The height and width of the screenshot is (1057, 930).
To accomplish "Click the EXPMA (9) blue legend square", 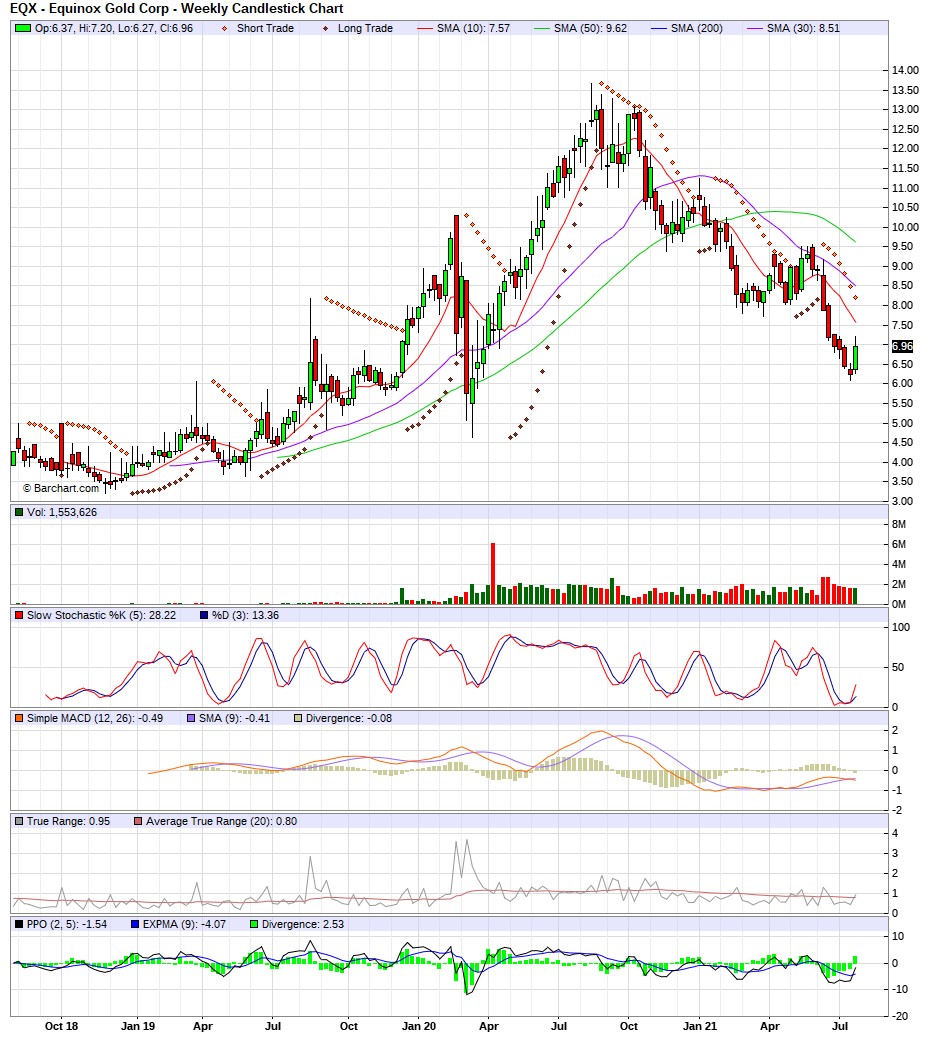I will [135, 924].
